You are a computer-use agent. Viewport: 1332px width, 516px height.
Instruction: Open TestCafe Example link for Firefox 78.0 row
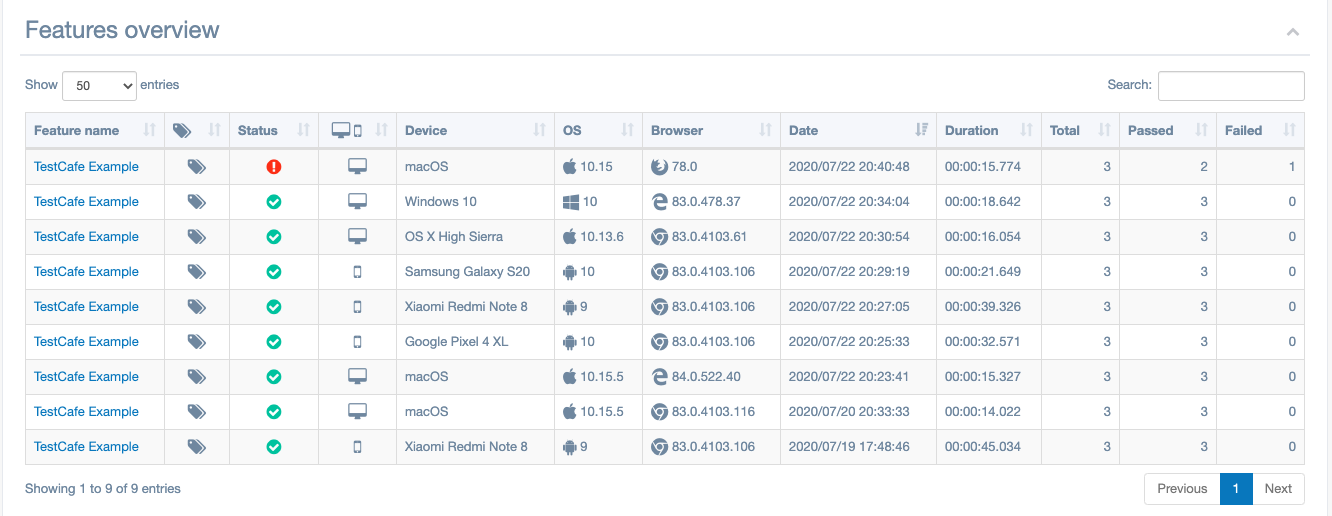click(x=86, y=166)
